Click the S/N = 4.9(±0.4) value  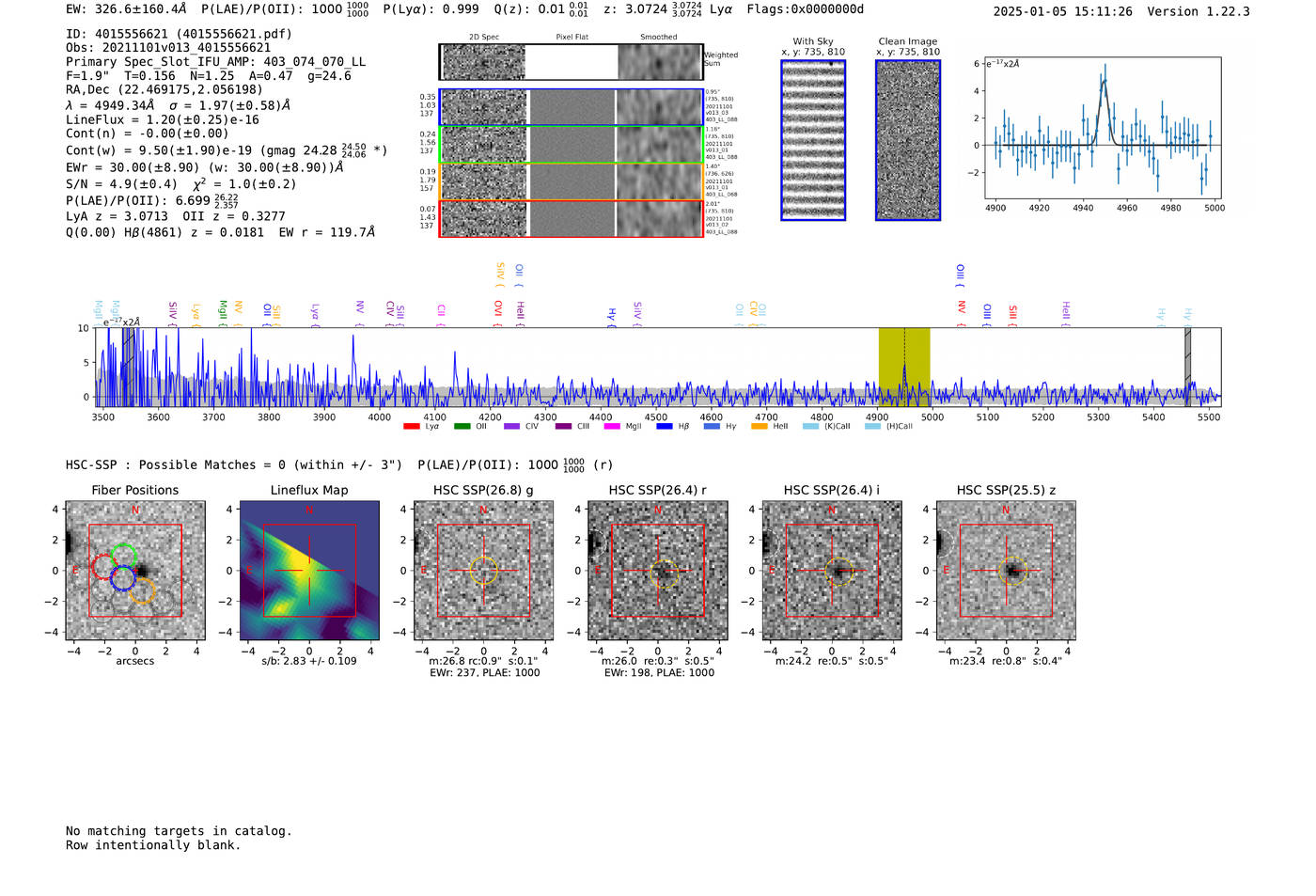121,184
